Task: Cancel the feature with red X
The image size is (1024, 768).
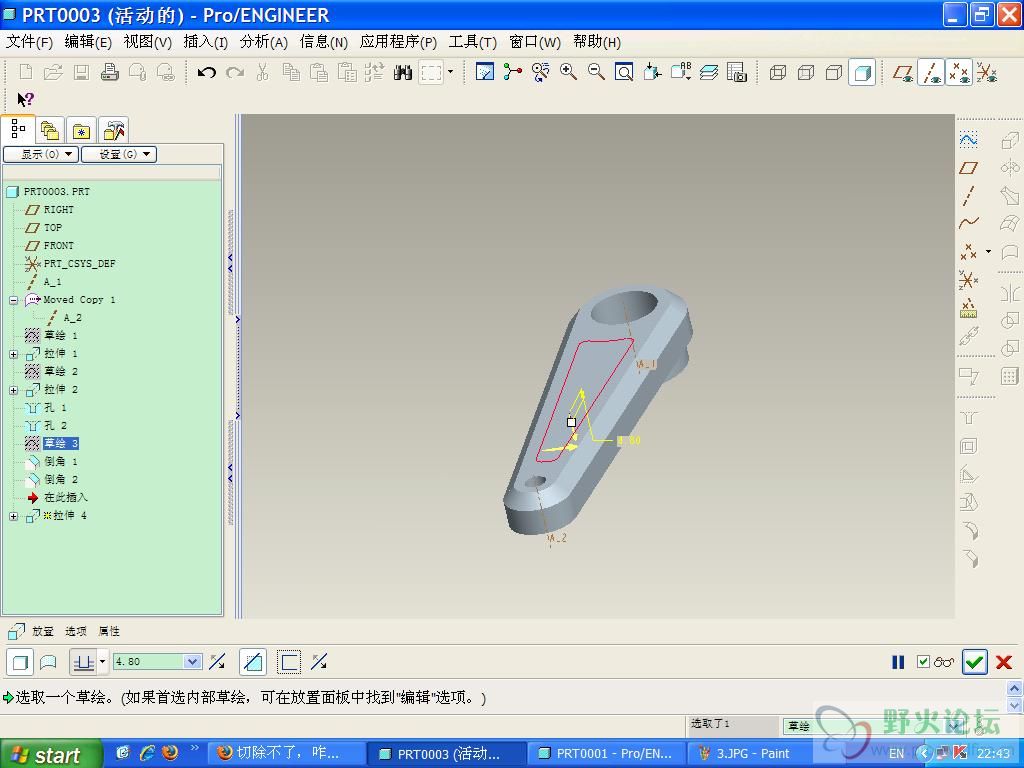Action: tap(1004, 662)
